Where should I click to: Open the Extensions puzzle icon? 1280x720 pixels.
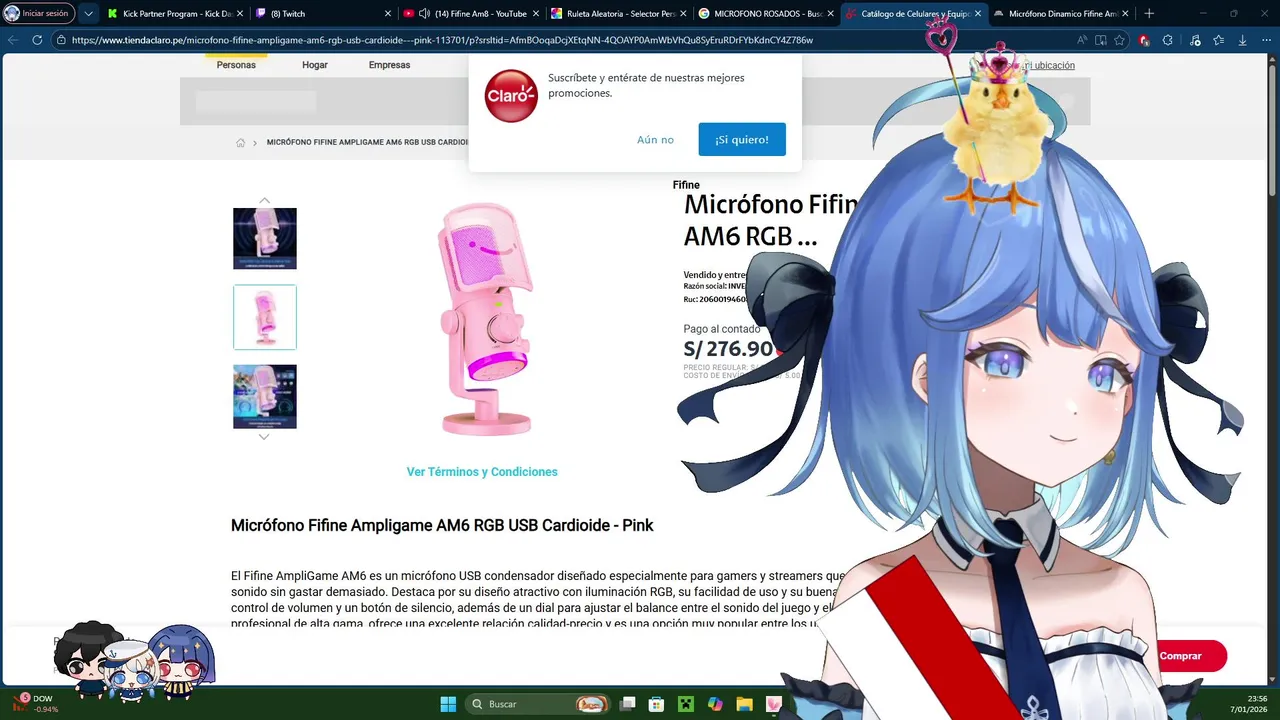tap(1167, 40)
